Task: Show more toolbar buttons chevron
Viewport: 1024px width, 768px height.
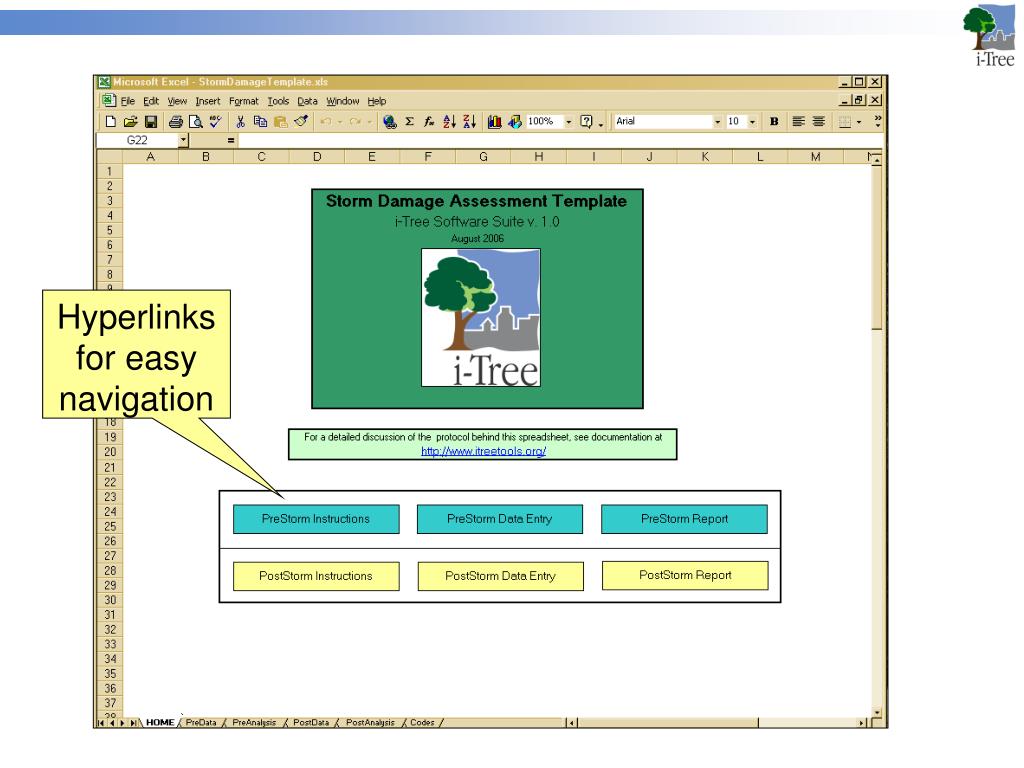Action: click(x=877, y=121)
